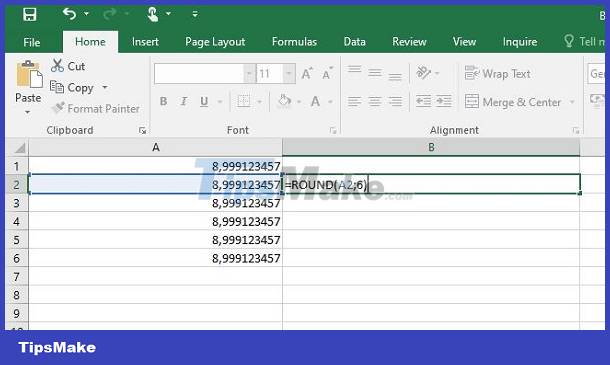The image size is (610, 365).
Task: Select column B header
Action: click(431, 147)
